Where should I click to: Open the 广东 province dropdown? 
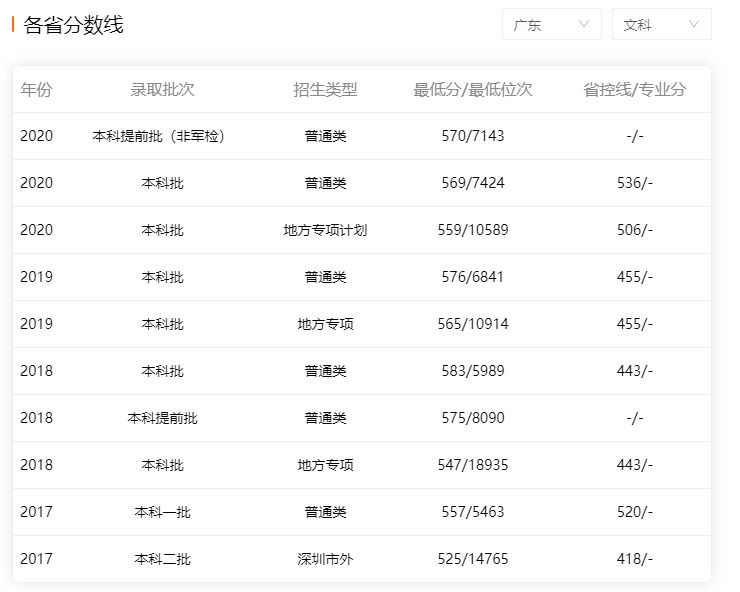(551, 25)
